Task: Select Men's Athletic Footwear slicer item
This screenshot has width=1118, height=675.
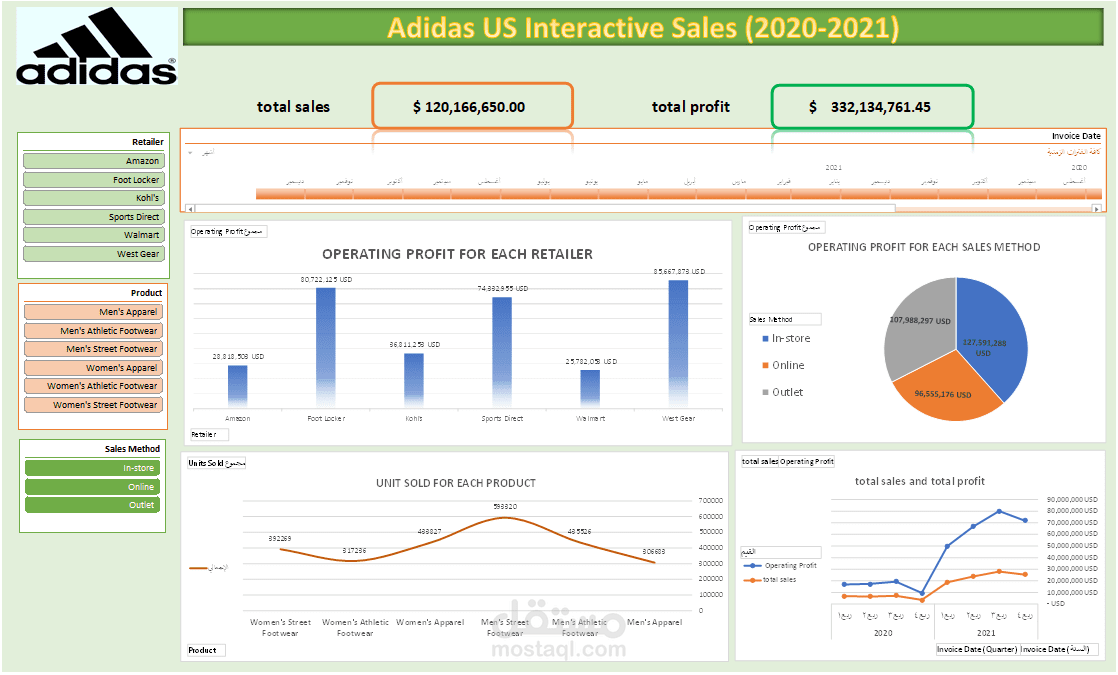Action: 93,331
